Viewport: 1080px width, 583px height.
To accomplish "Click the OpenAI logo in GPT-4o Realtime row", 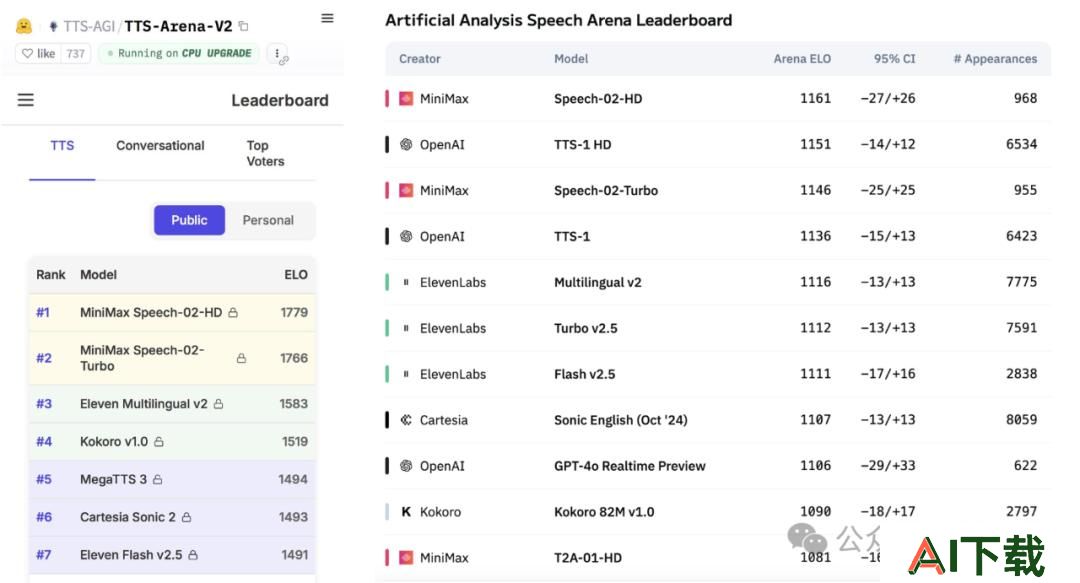I will coord(406,466).
